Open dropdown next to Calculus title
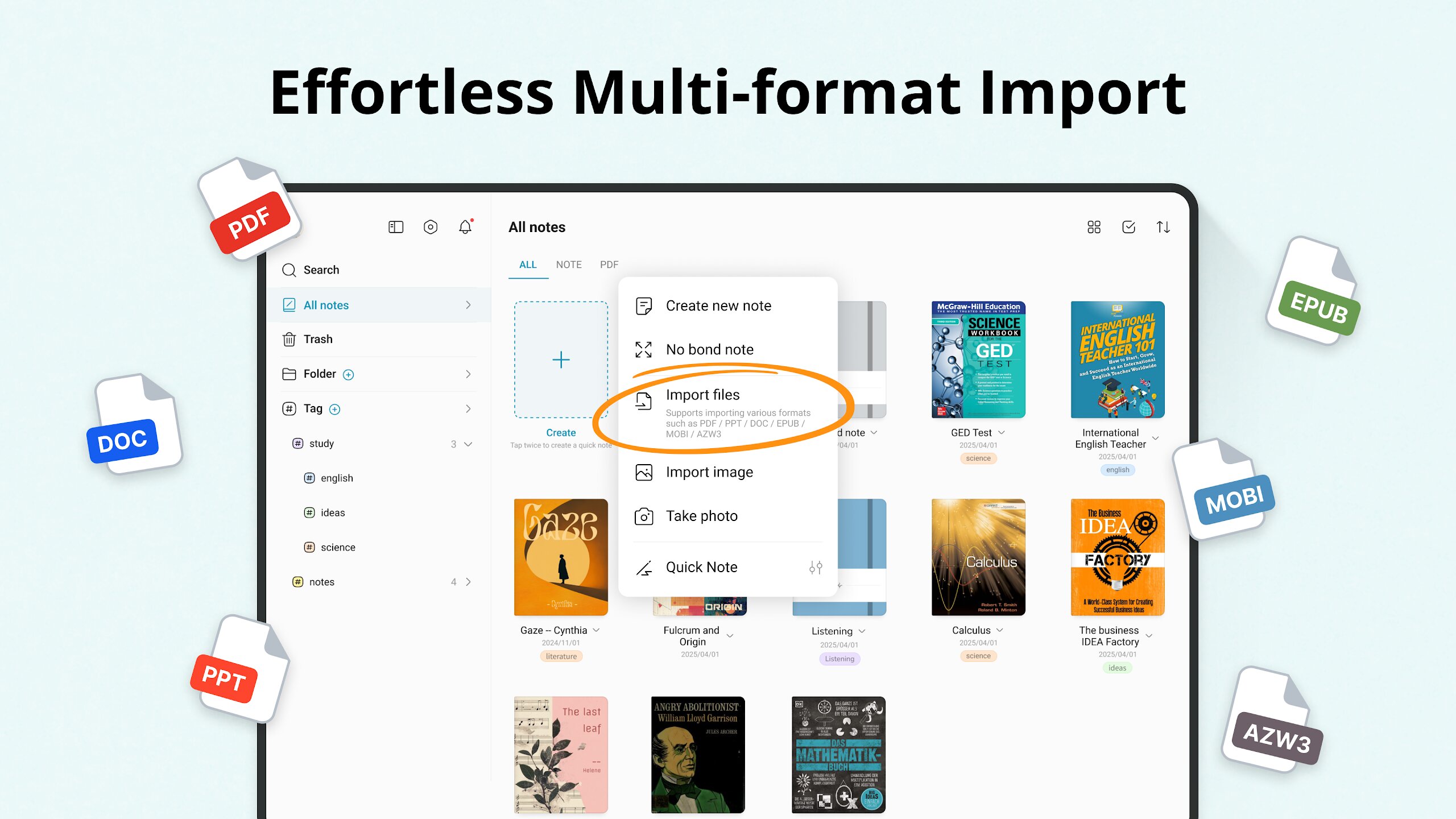Viewport: 1456px width, 819px height. click(x=1000, y=630)
